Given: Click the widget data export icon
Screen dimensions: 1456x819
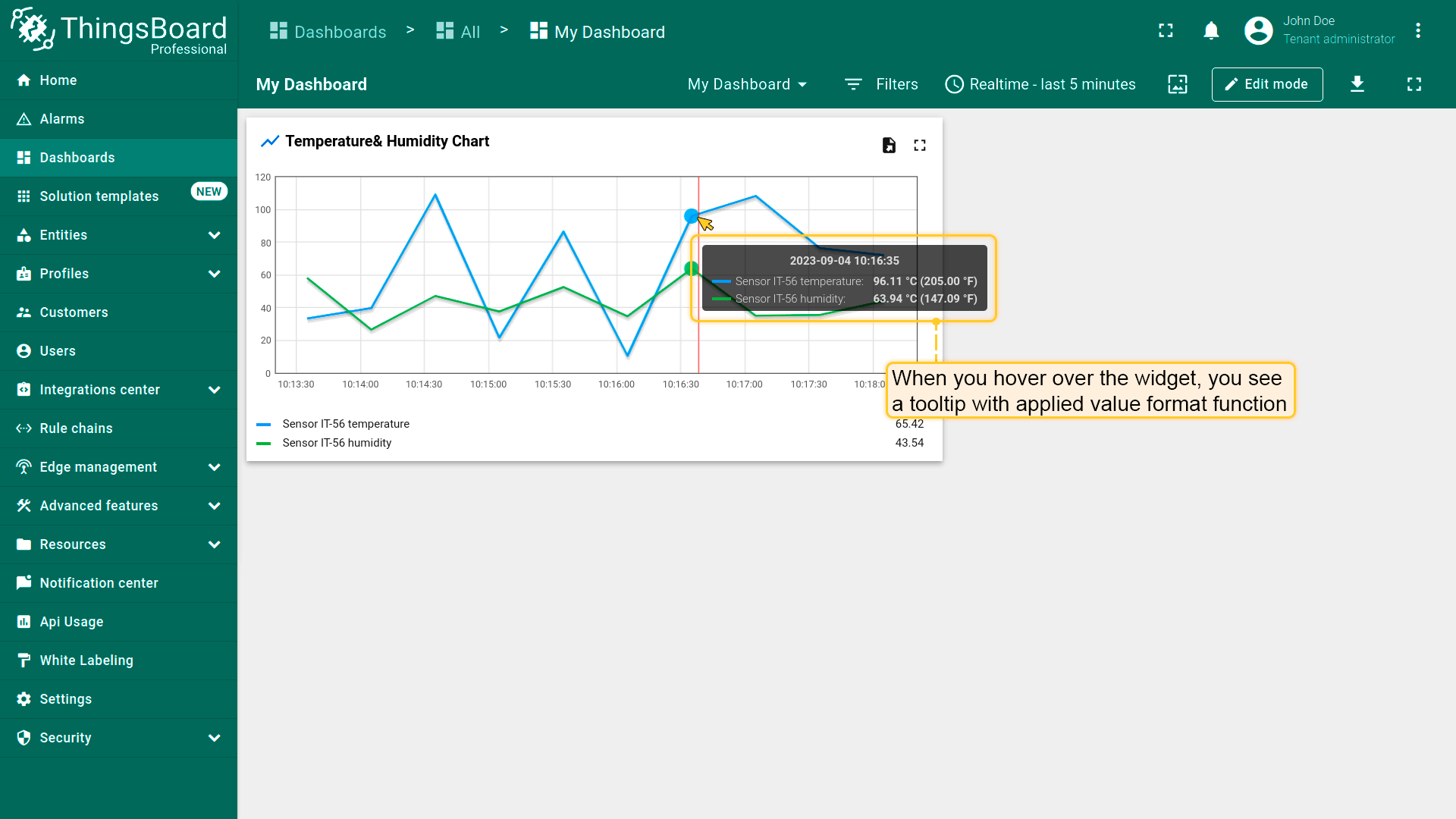Looking at the screenshot, I should (889, 145).
